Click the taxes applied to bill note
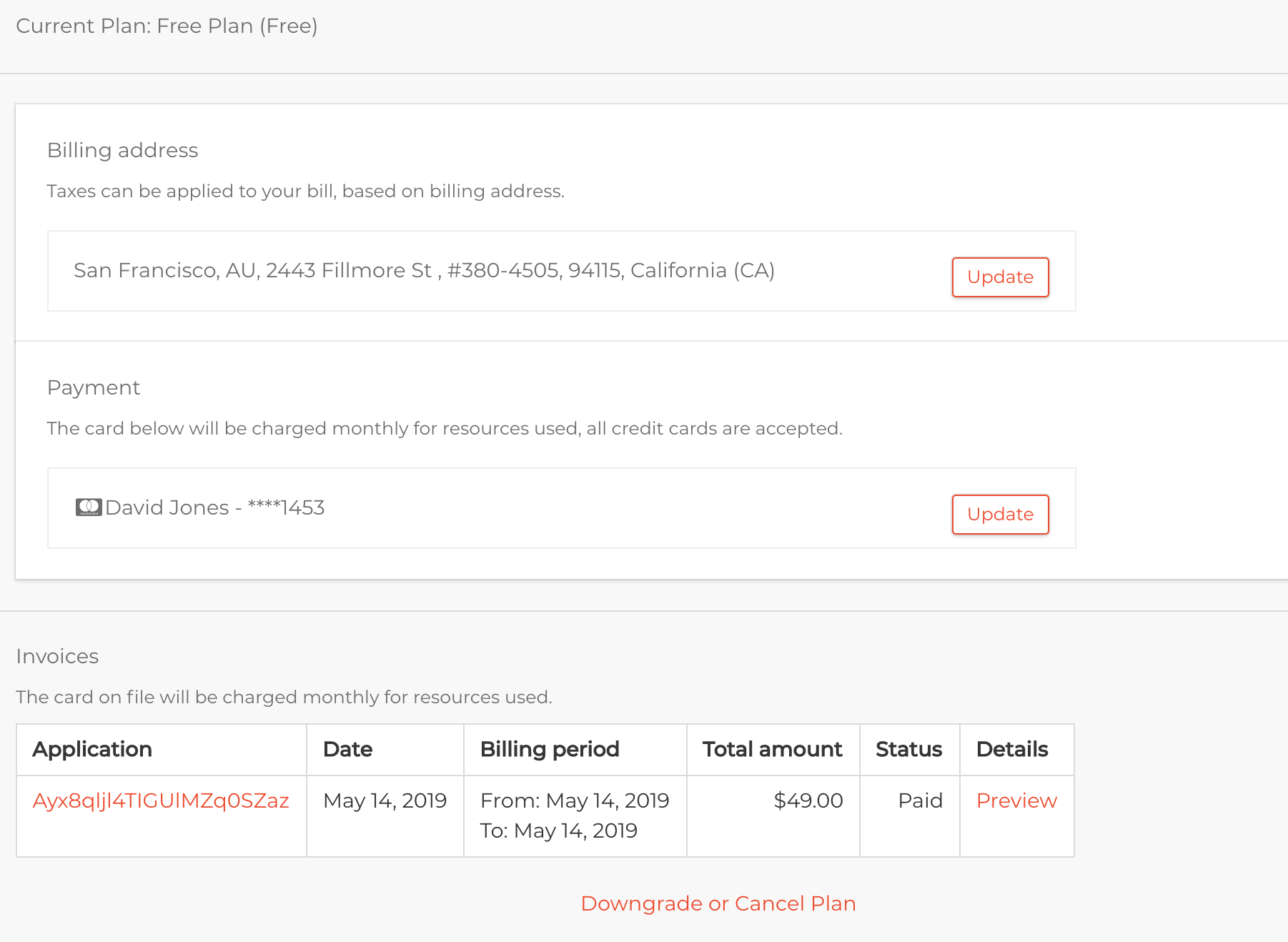This screenshot has height=942, width=1288. [x=306, y=191]
